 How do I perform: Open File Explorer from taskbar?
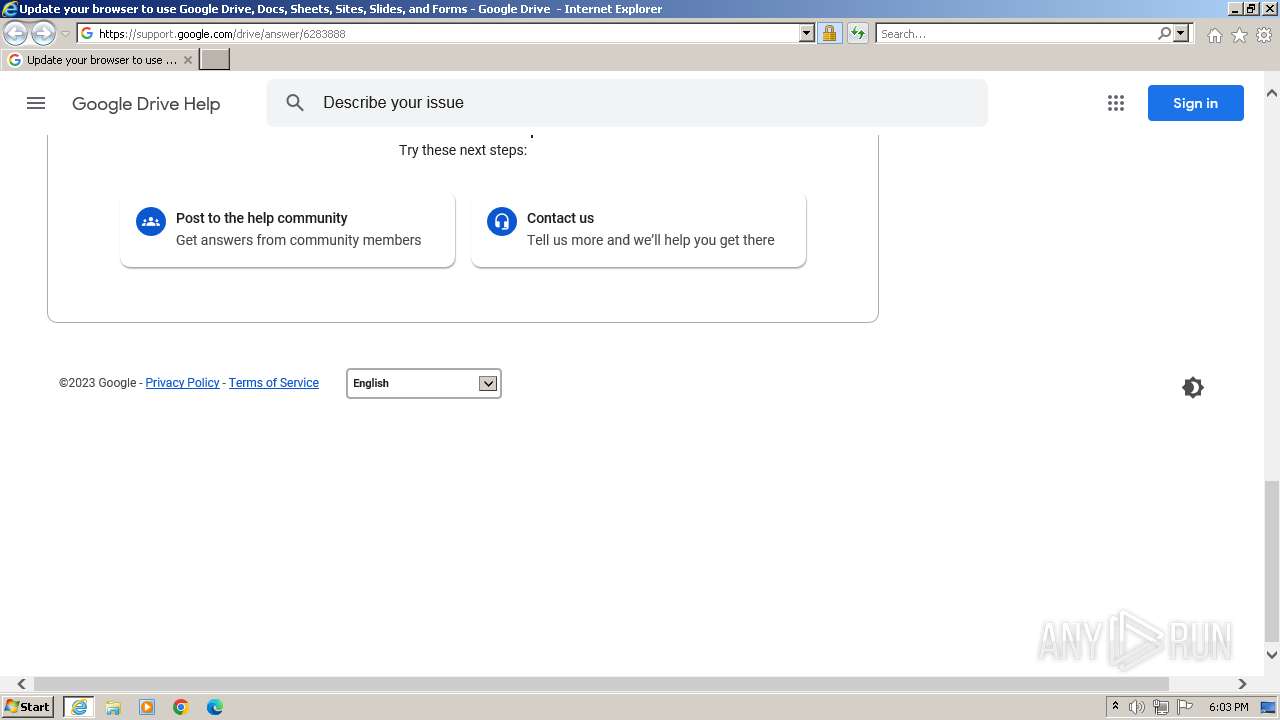113,707
